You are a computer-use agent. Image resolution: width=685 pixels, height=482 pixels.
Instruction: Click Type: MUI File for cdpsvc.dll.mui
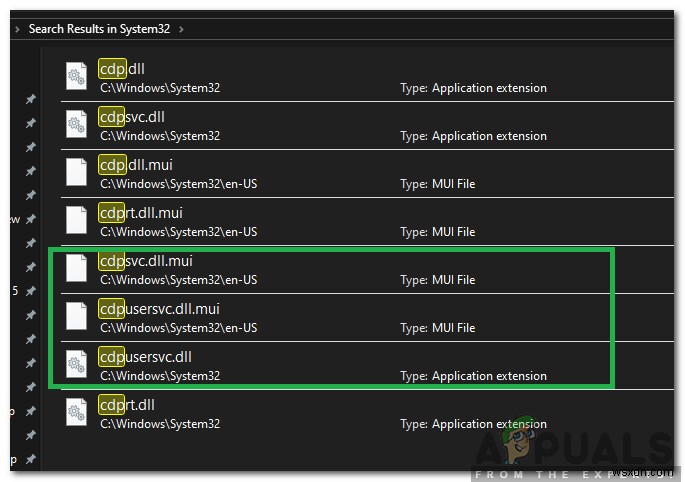[438, 281]
